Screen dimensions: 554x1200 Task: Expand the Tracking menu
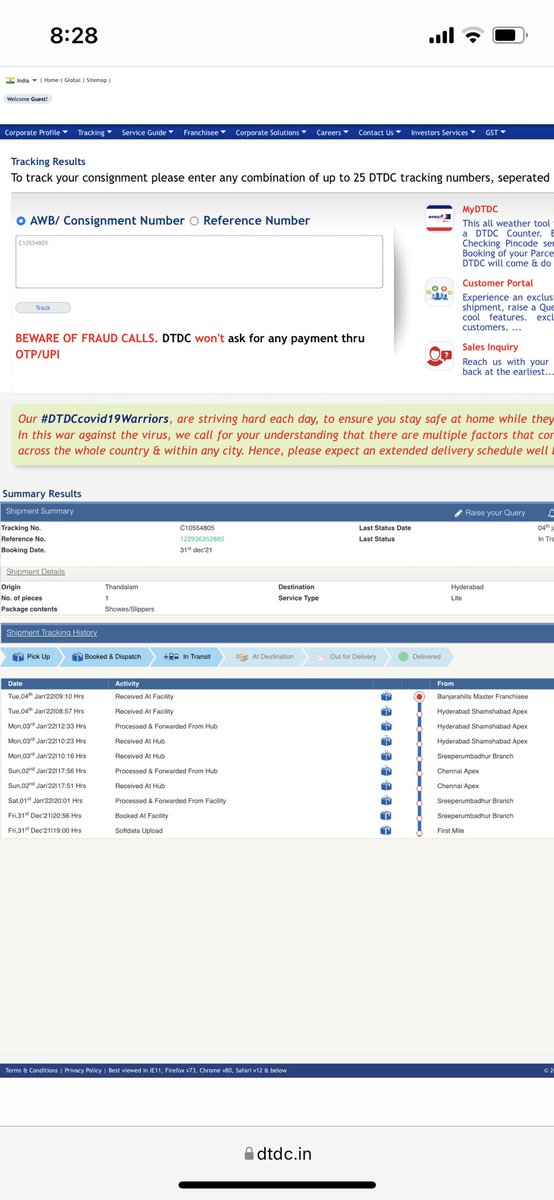[94, 132]
